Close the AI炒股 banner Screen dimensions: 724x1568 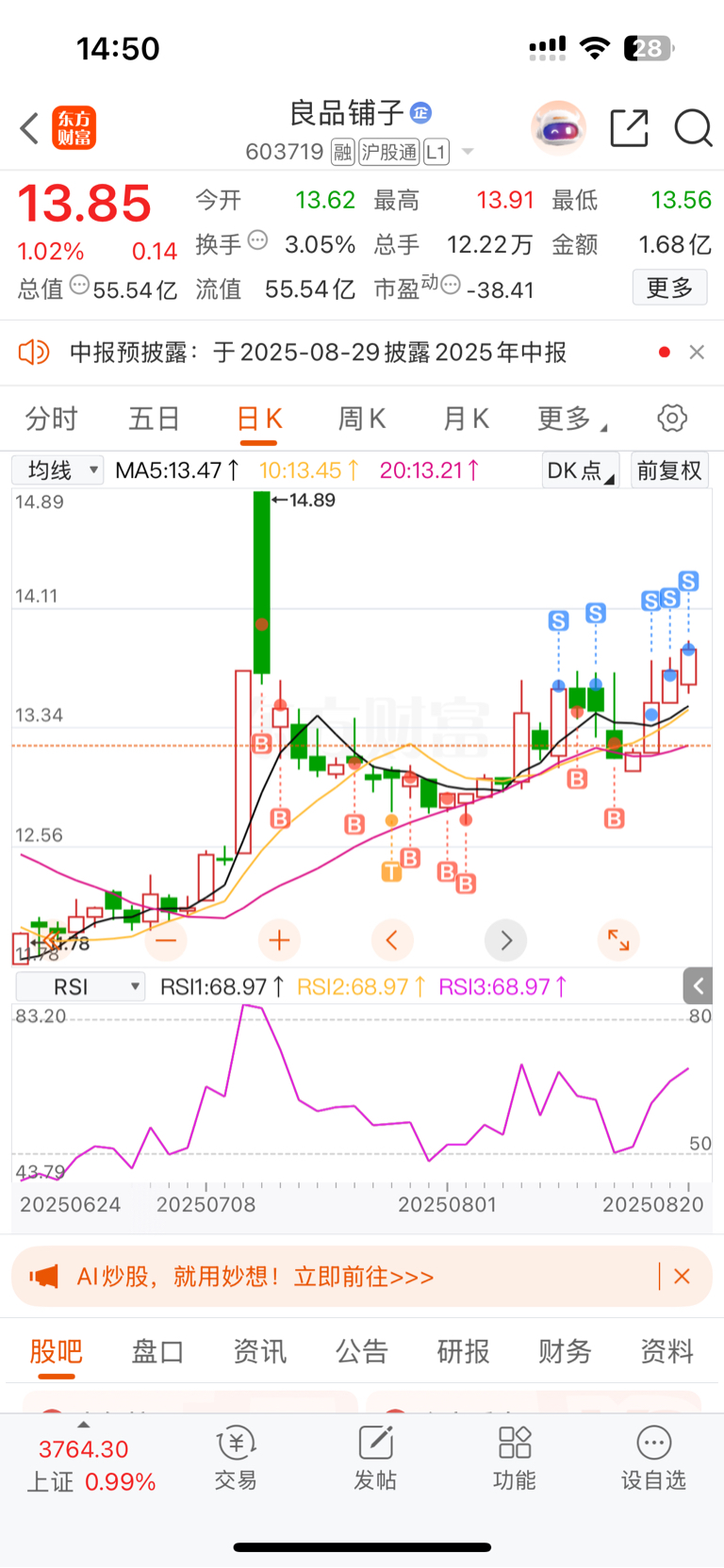(683, 1277)
